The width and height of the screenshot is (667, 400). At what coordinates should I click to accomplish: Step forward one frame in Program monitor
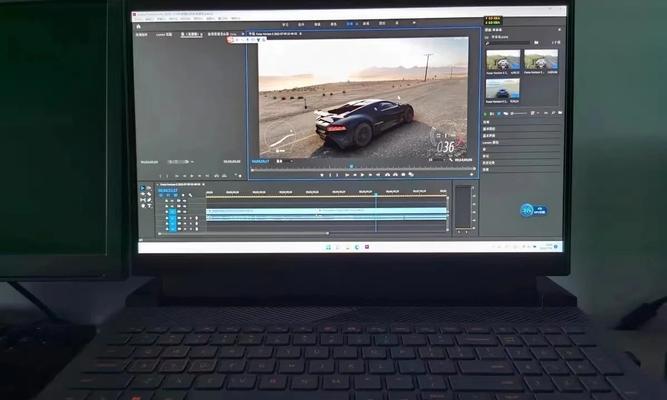click(x=370, y=175)
